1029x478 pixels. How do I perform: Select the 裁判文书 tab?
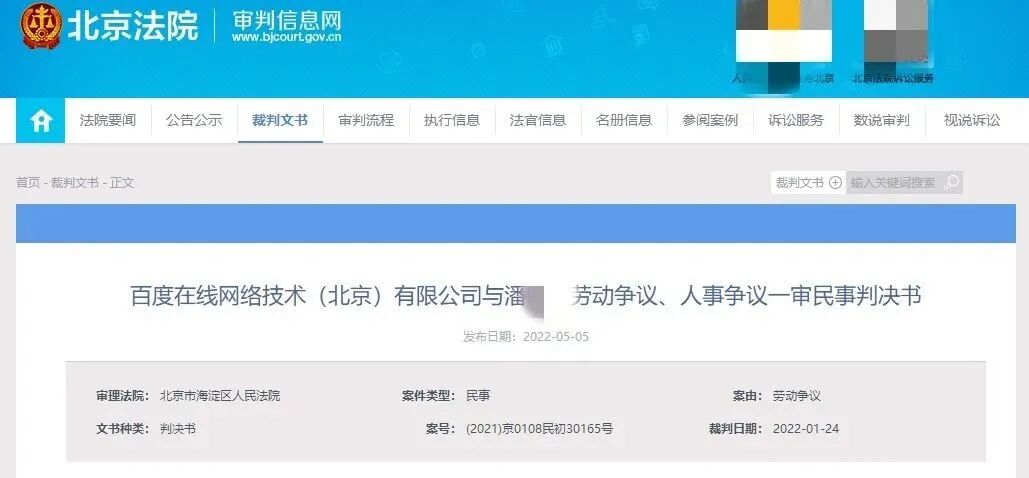280,120
